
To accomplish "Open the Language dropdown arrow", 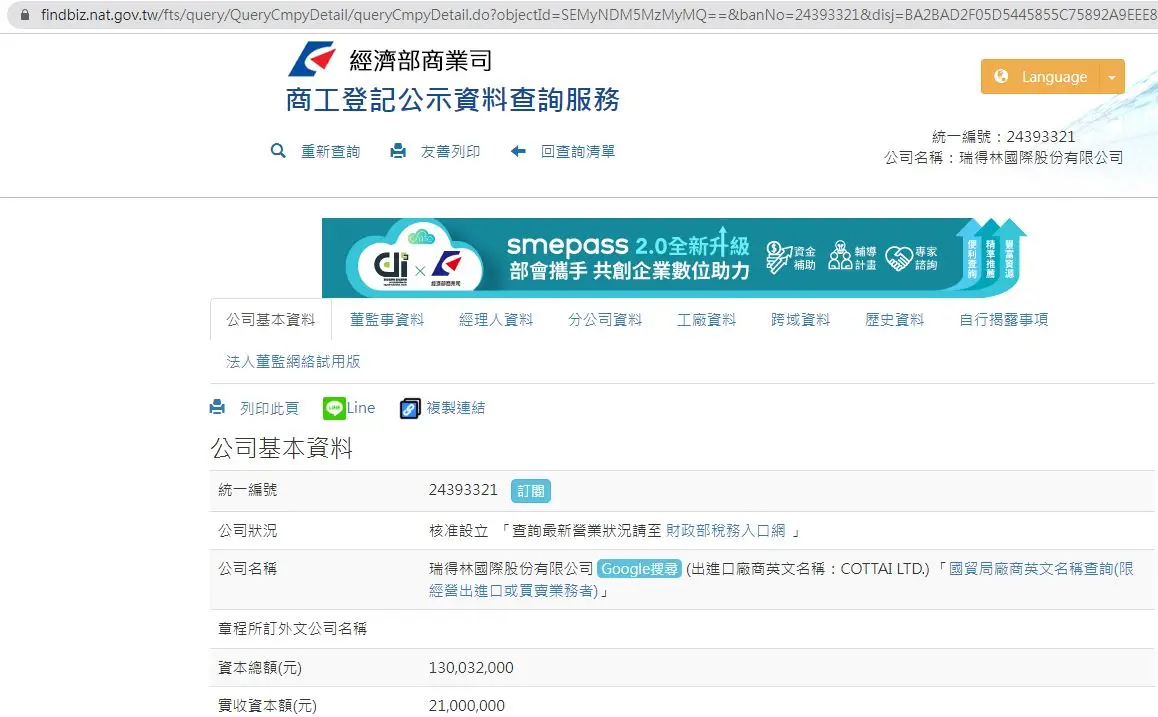I will pos(1112,77).
